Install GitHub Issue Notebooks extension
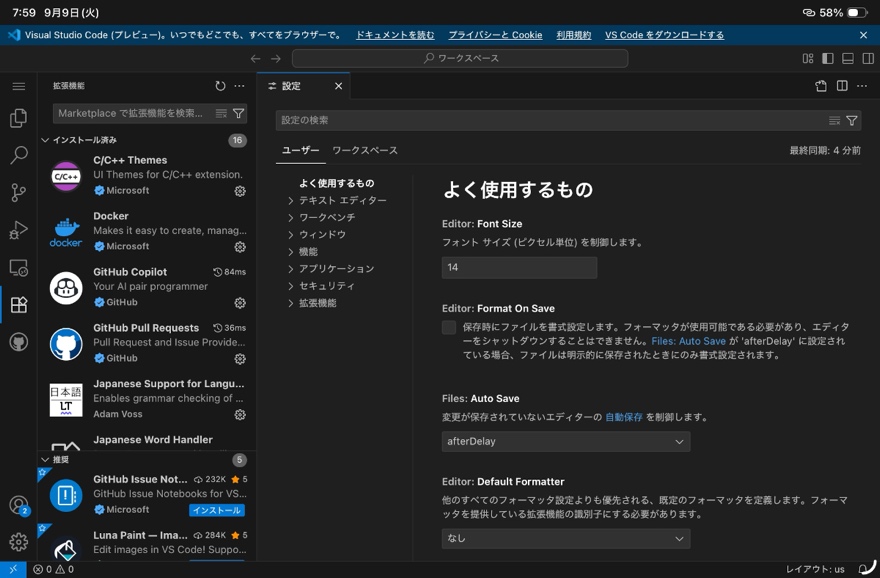 (x=217, y=510)
